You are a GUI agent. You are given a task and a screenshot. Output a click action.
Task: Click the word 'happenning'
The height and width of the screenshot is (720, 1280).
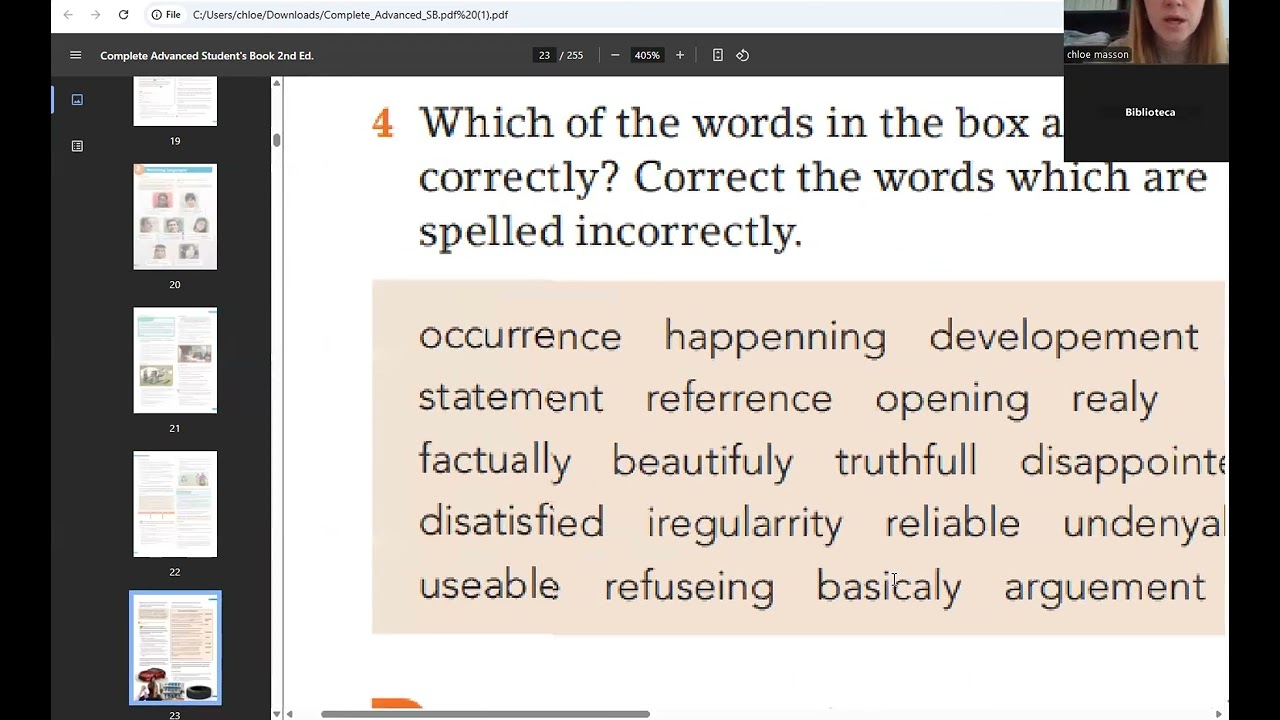775,338
